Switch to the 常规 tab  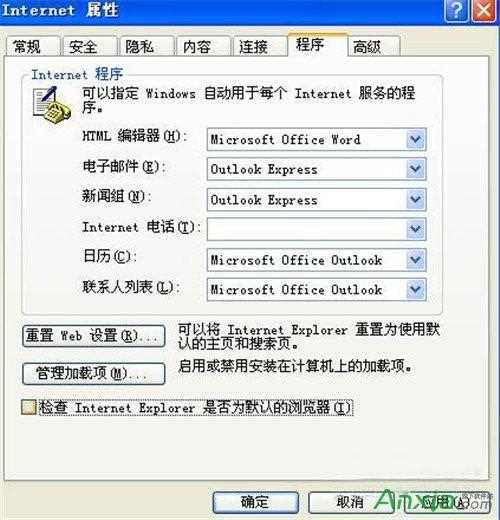33,47
